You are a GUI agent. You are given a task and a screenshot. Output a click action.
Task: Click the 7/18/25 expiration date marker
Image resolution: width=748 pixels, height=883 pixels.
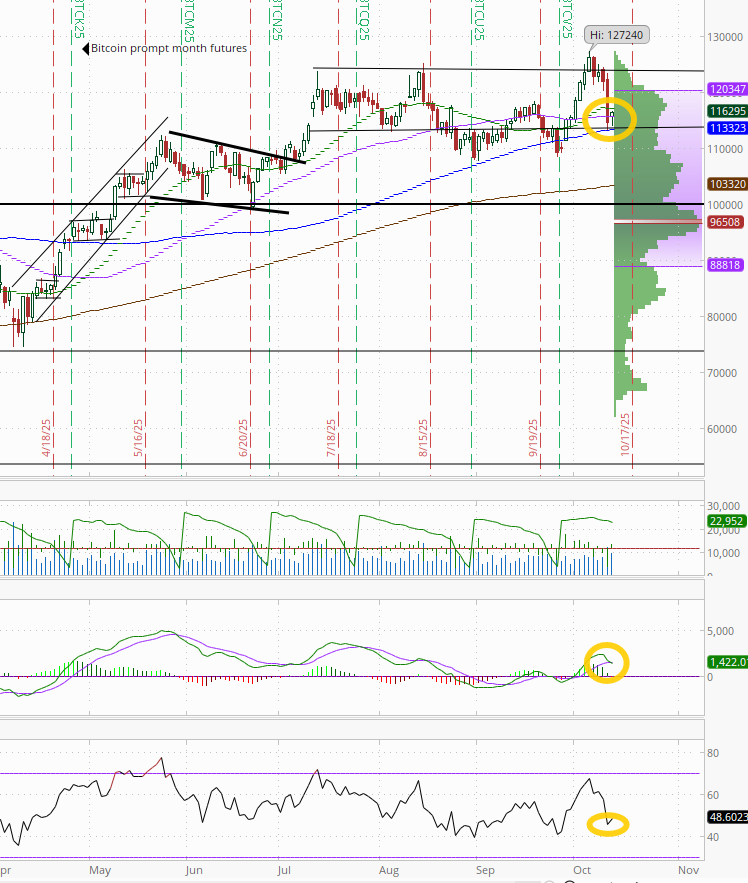coord(331,437)
